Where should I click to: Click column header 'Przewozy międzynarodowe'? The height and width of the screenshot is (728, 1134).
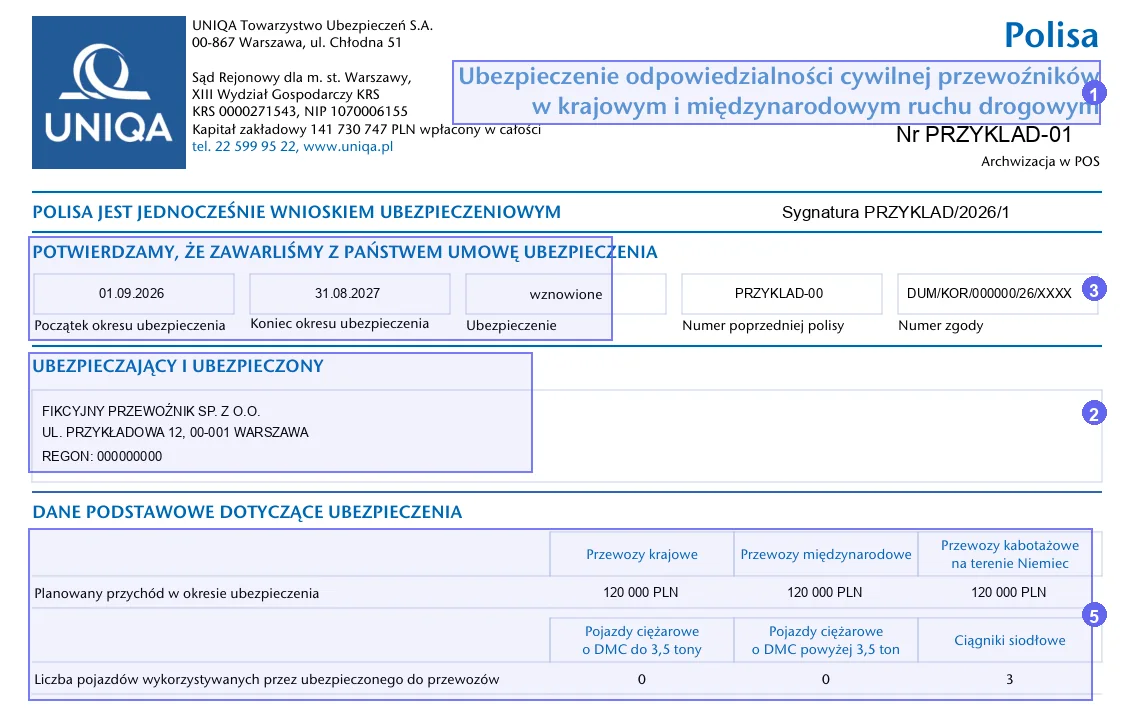pos(826,554)
